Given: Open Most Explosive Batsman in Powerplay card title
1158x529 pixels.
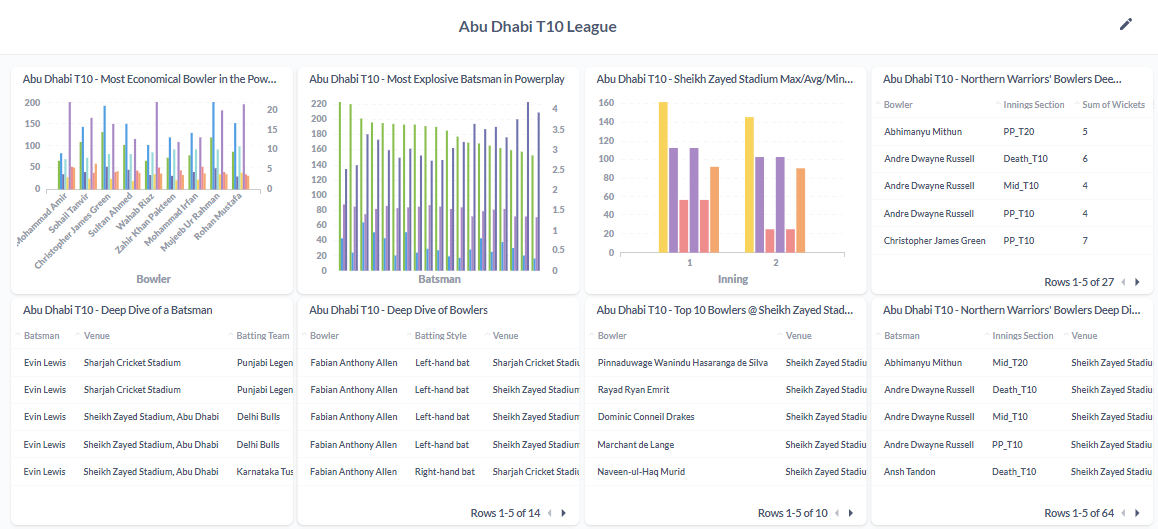Looking at the screenshot, I should tap(436, 78).
